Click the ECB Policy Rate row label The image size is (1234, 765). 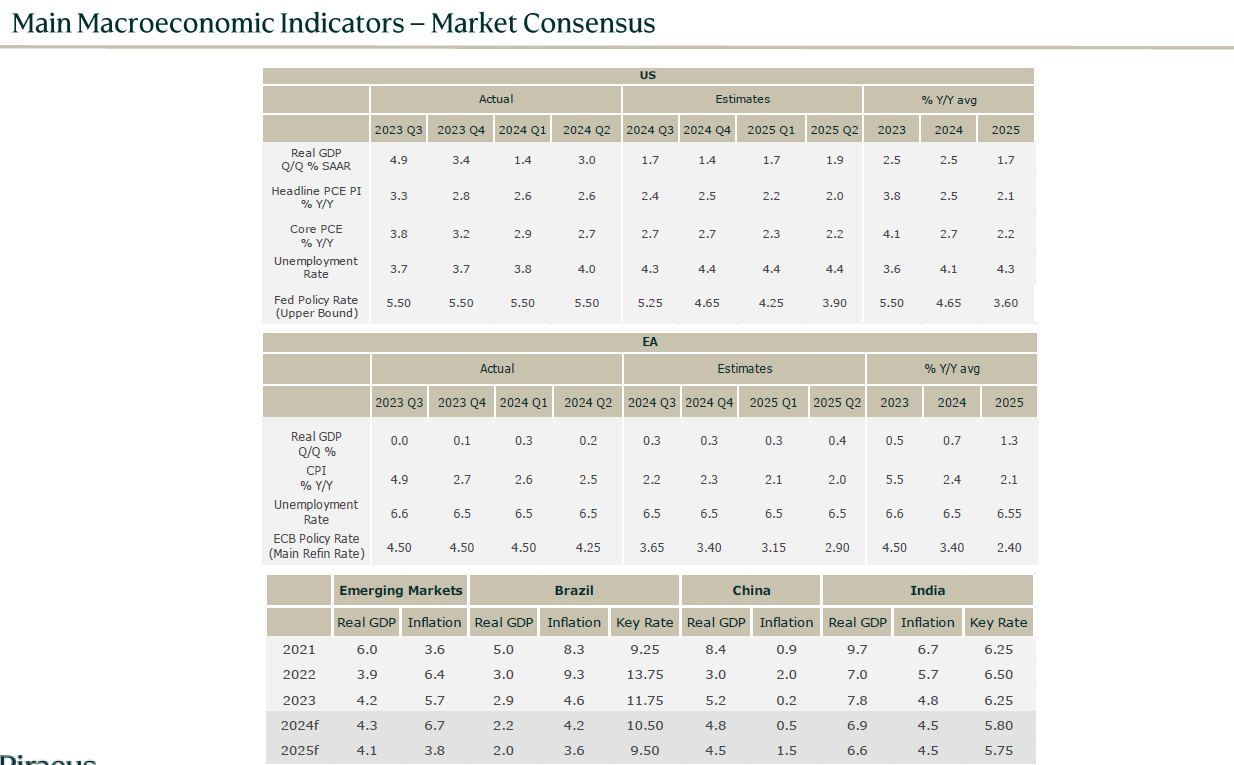316,546
